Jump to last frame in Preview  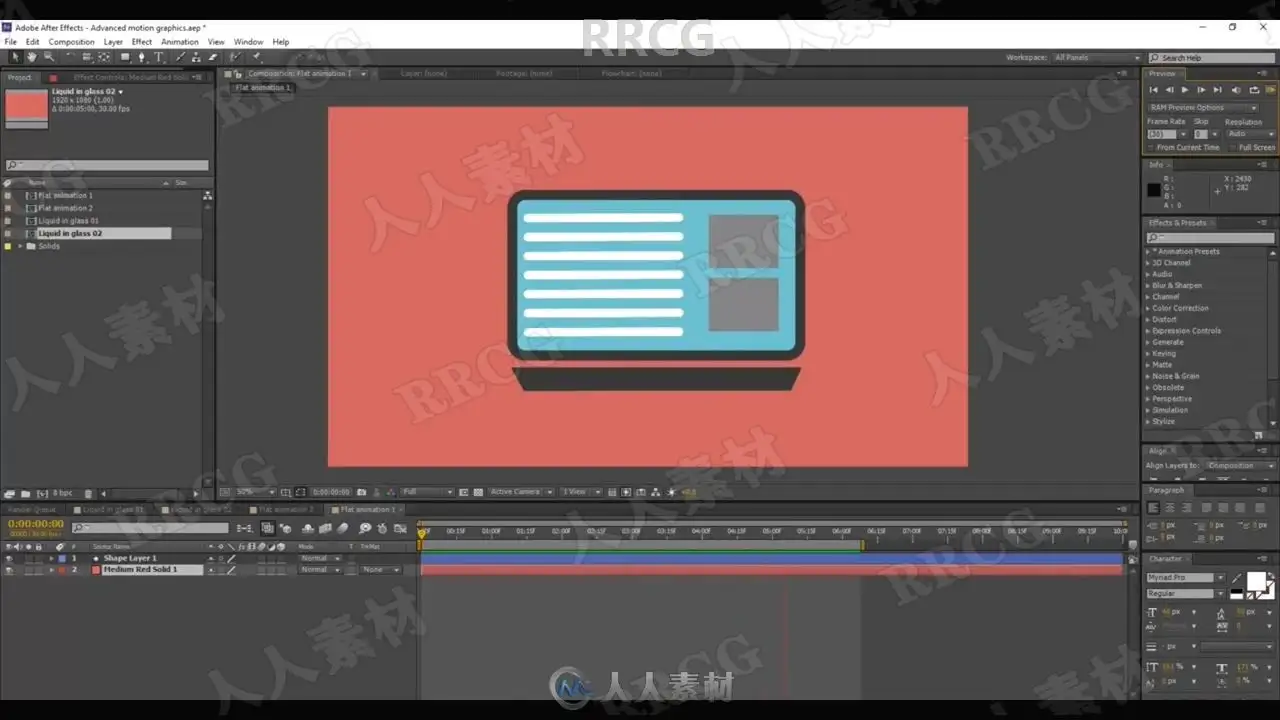pyautogui.click(x=1217, y=90)
